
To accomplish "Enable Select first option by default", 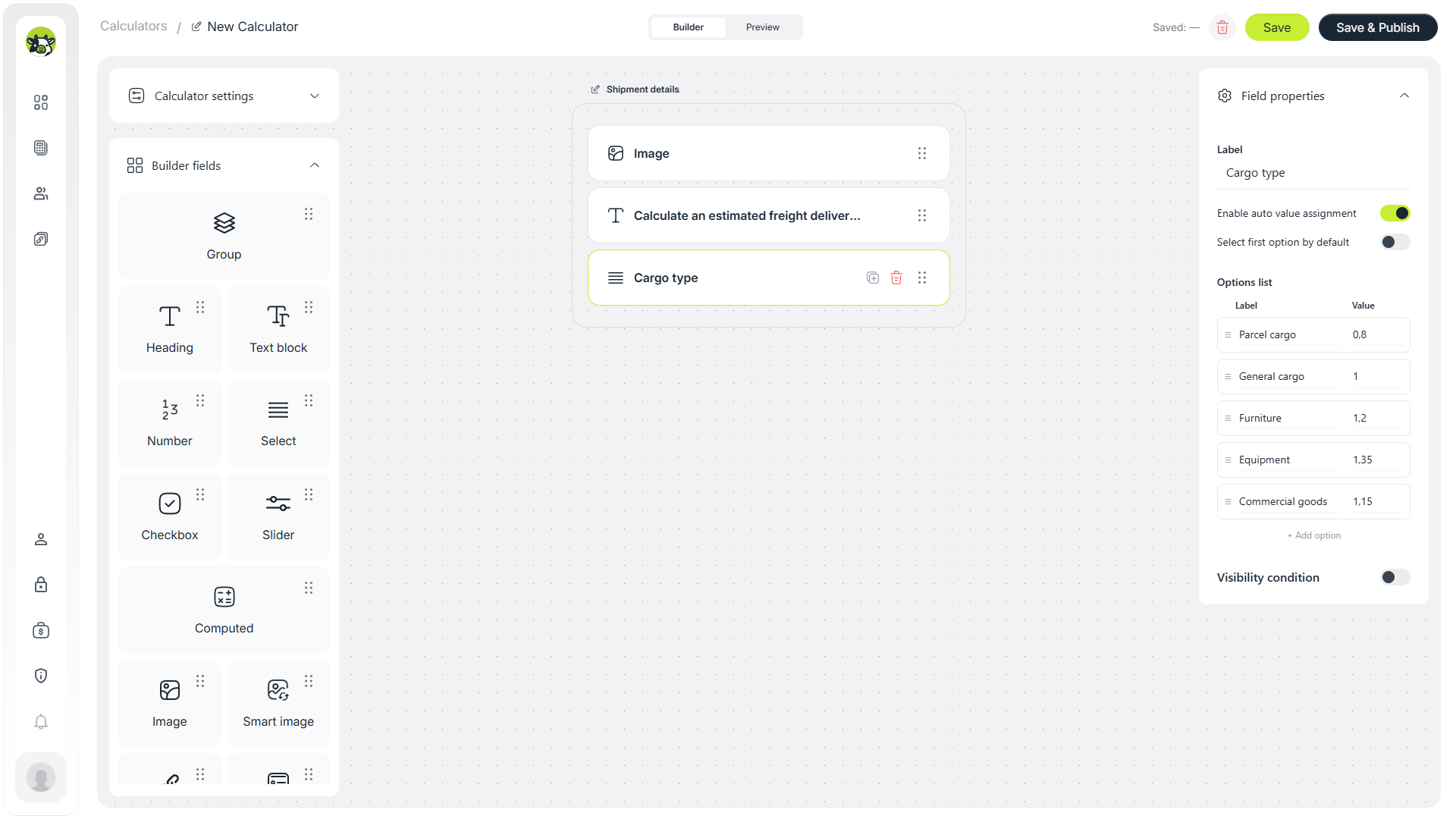I will (x=1395, y=242).
